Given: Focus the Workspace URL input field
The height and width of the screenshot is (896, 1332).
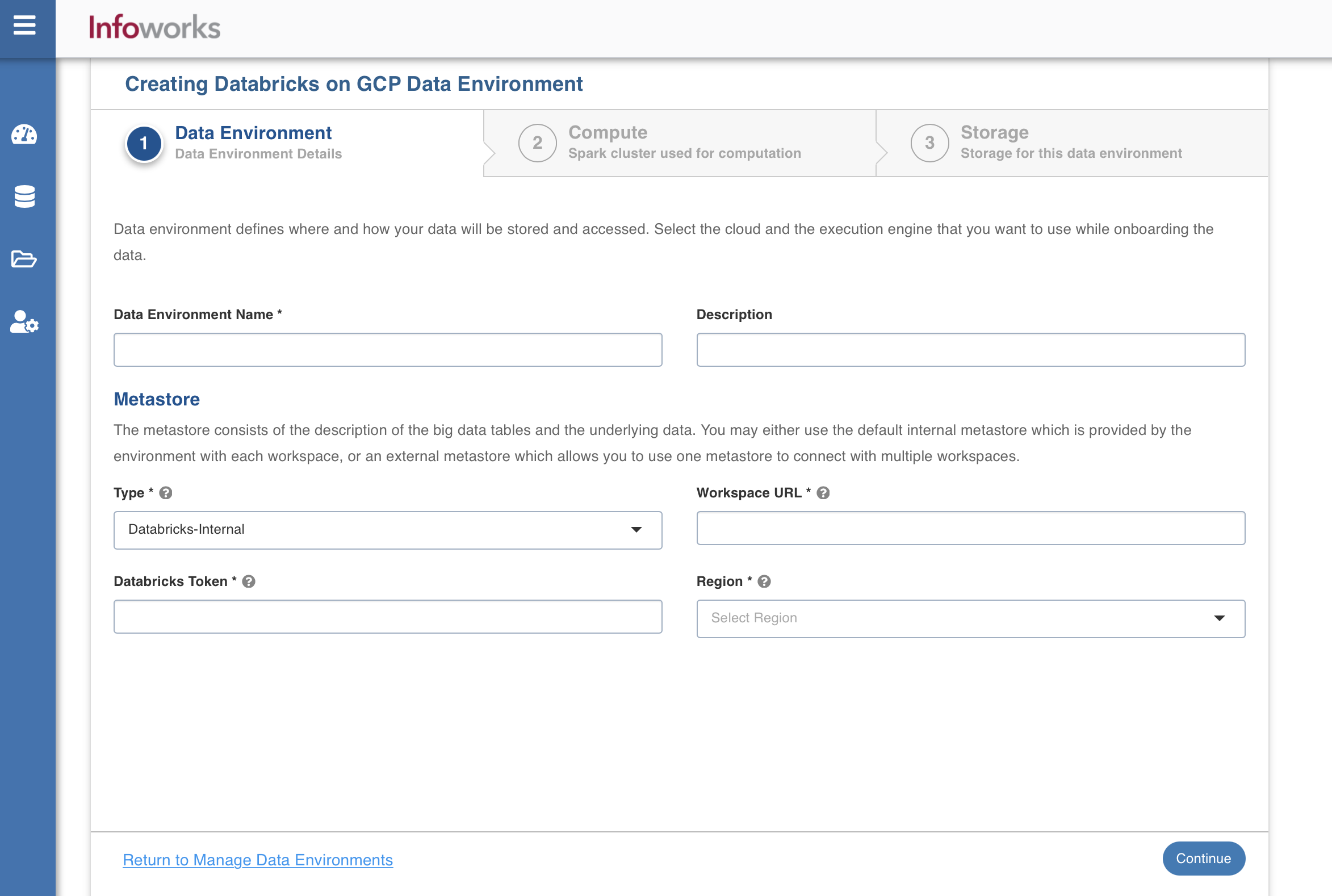Looking at the screenshot, I should point(970,528).
